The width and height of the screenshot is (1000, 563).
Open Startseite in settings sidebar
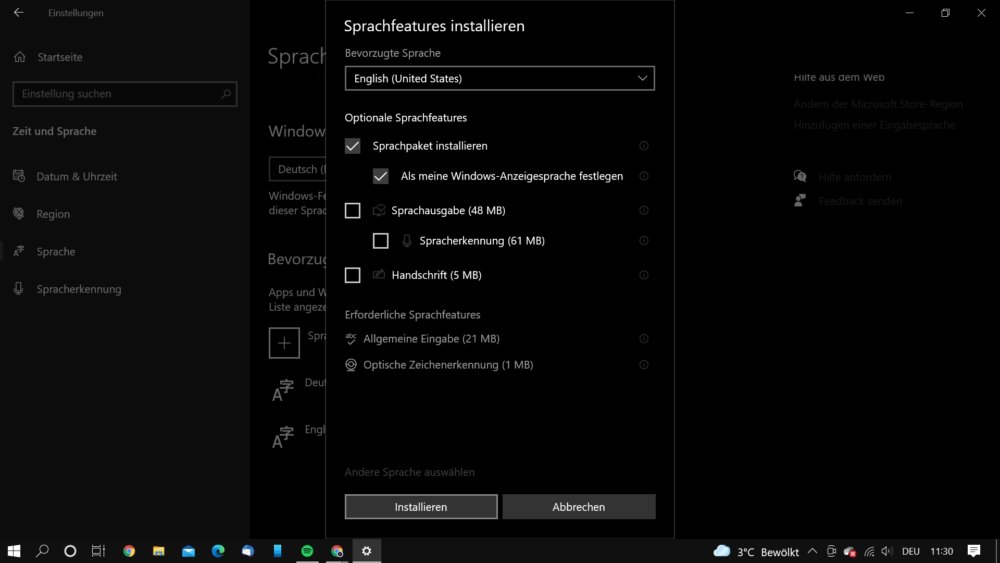tap(60, 57)
